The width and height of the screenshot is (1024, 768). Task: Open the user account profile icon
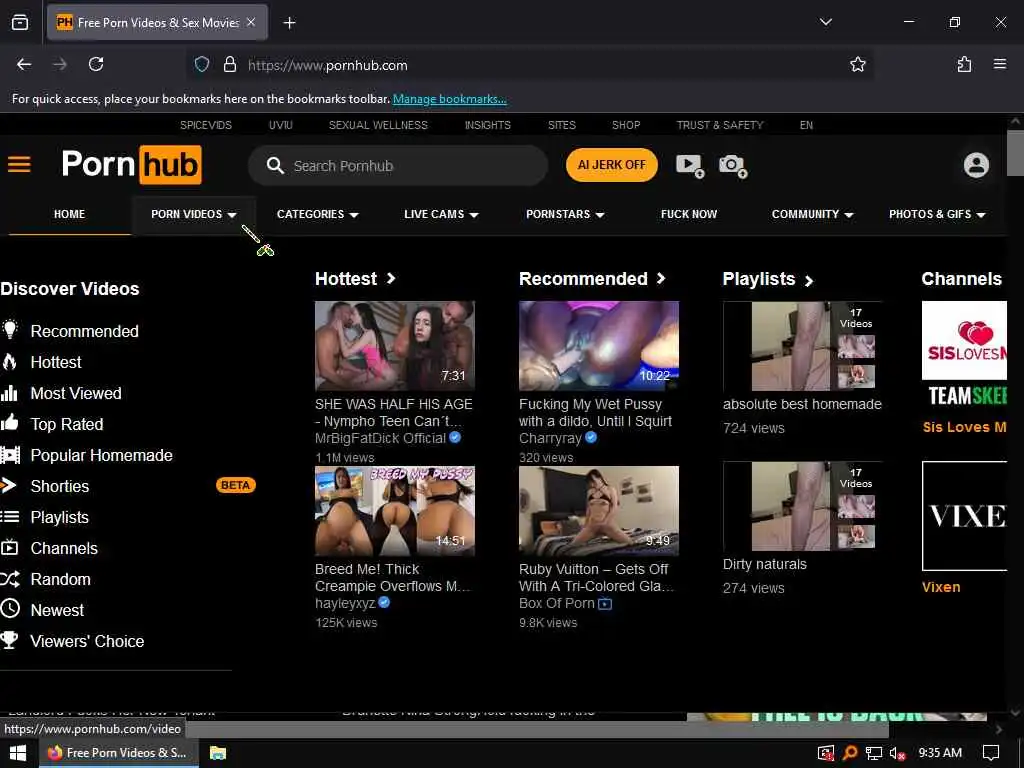(x=976, y=165)
